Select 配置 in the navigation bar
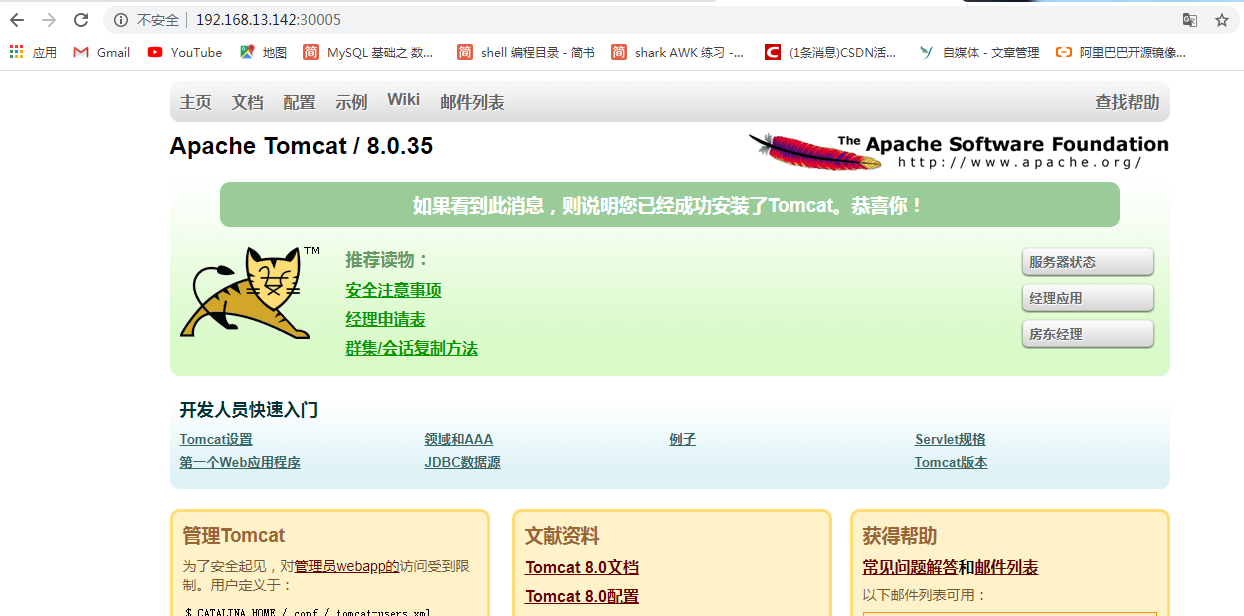 [x=299, y=101]
